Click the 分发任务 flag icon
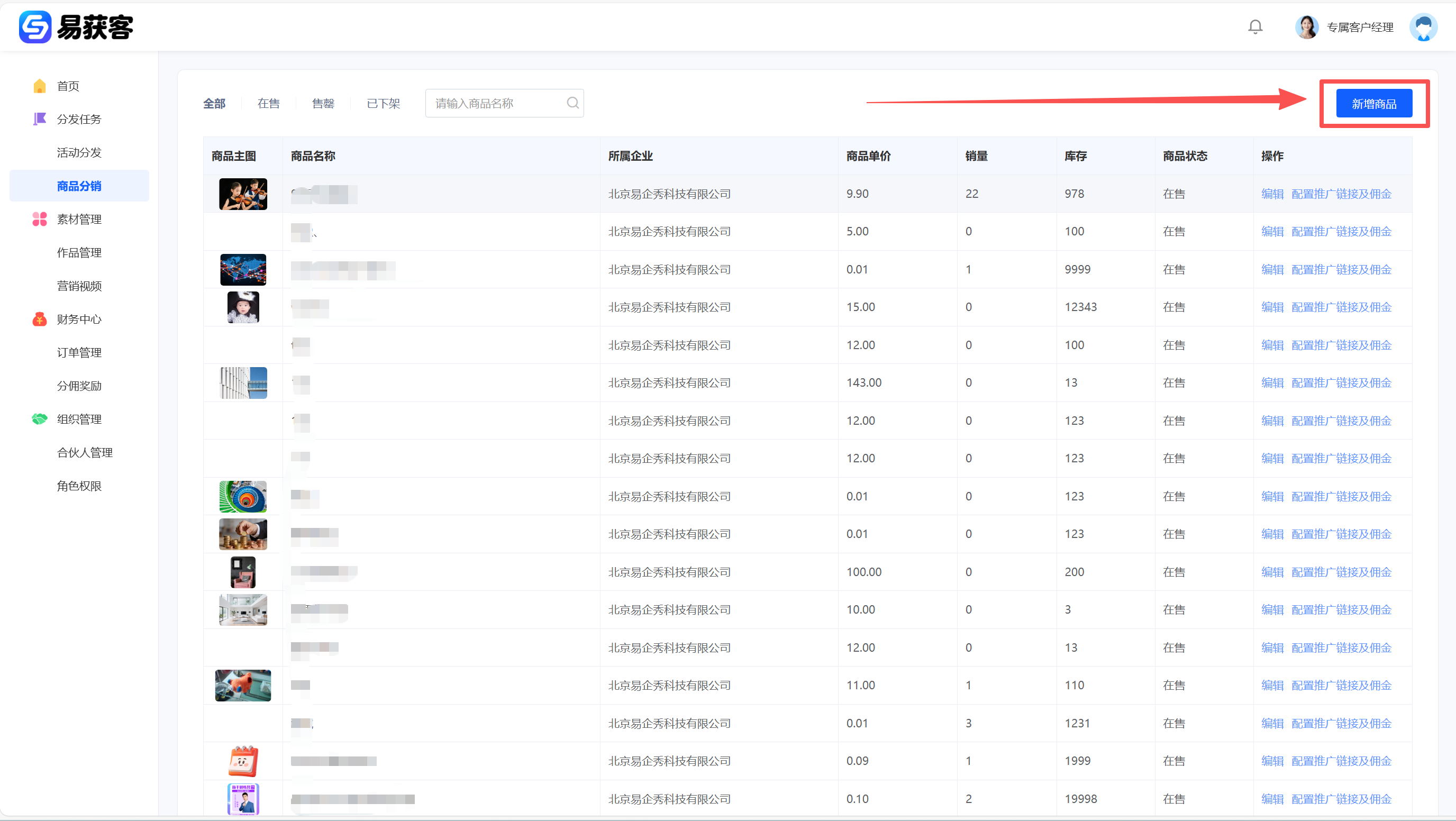This screenshot has width=1456, height=821. (x=40, y=119)
